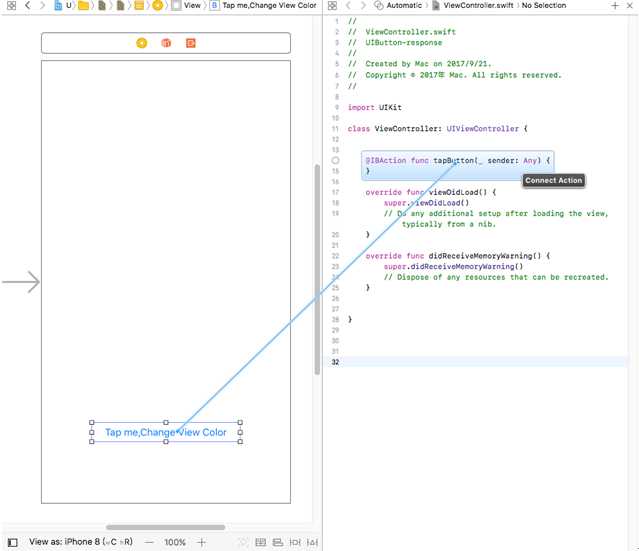
Task: Open the yellow View Controller breadcrumb icon
Action: [x=158, y=6]
